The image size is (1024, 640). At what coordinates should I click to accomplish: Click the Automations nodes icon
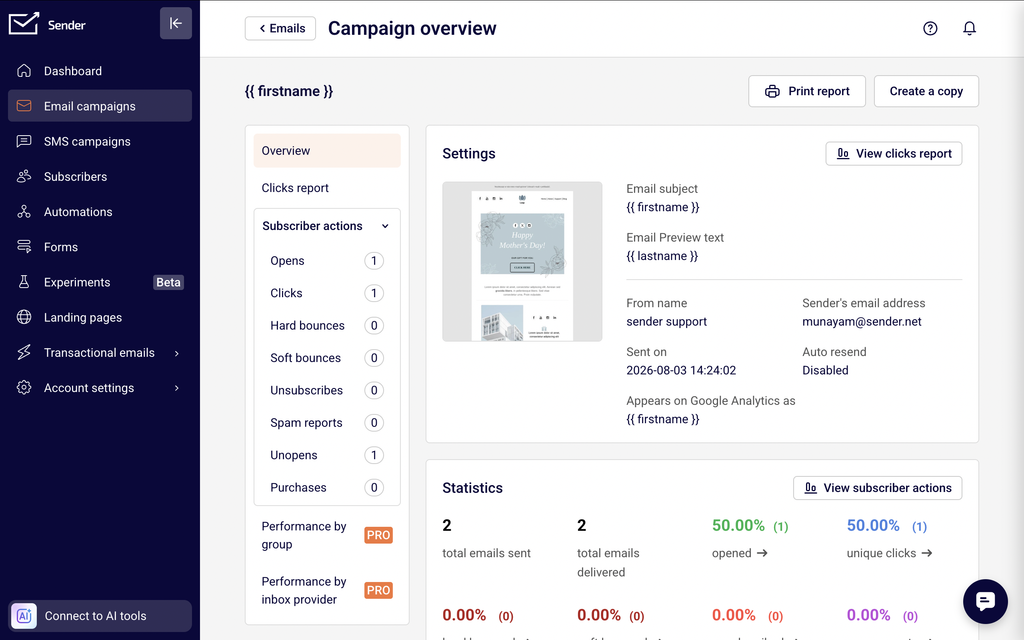coord(24,212)
